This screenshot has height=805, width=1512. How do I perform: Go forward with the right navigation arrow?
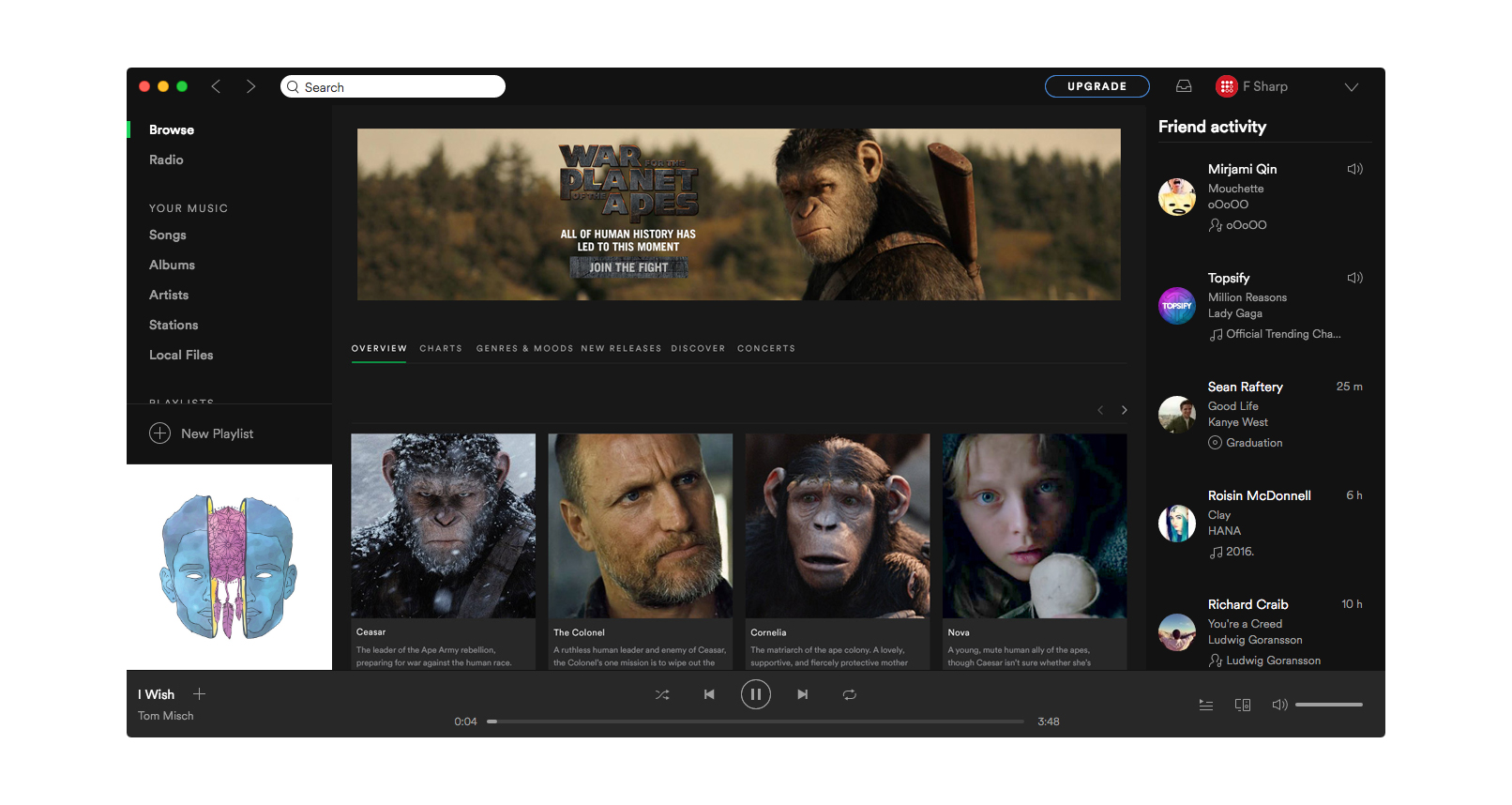[250, 86]
